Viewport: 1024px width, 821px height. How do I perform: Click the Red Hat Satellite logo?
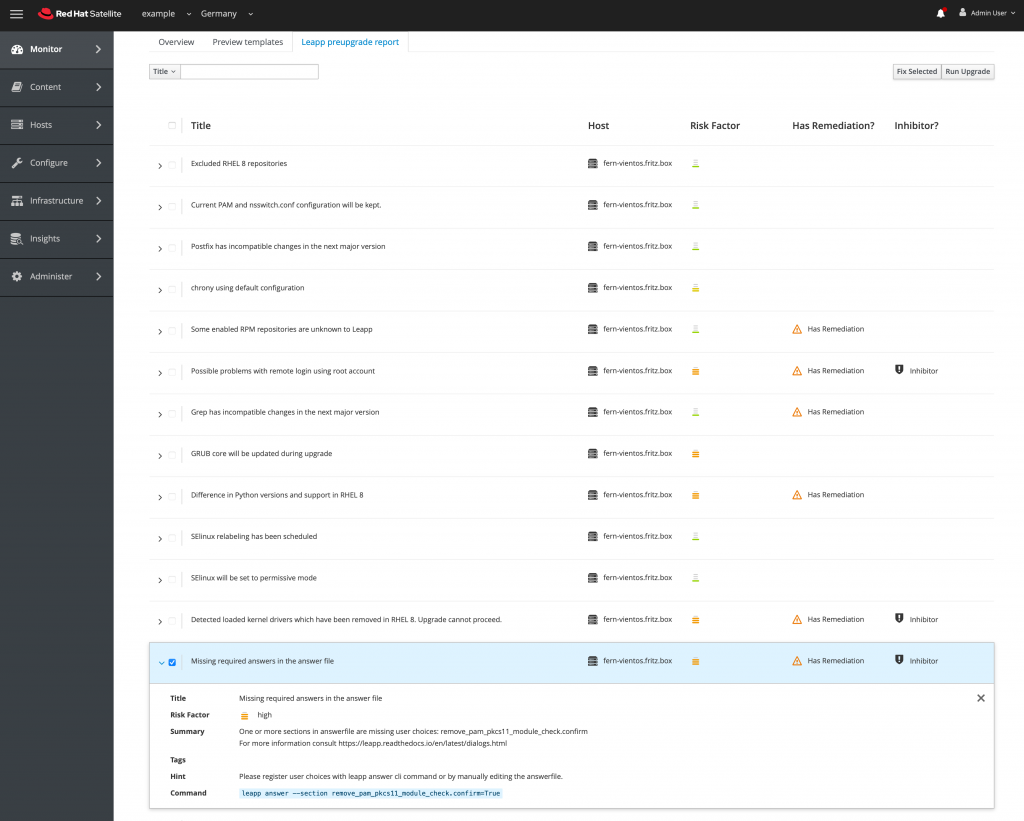pyautogui.click(x=80, y=14)
